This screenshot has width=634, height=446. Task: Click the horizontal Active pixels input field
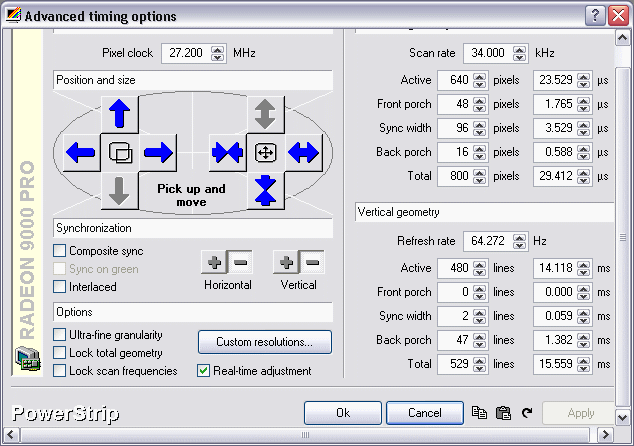[x=454, y=80]
